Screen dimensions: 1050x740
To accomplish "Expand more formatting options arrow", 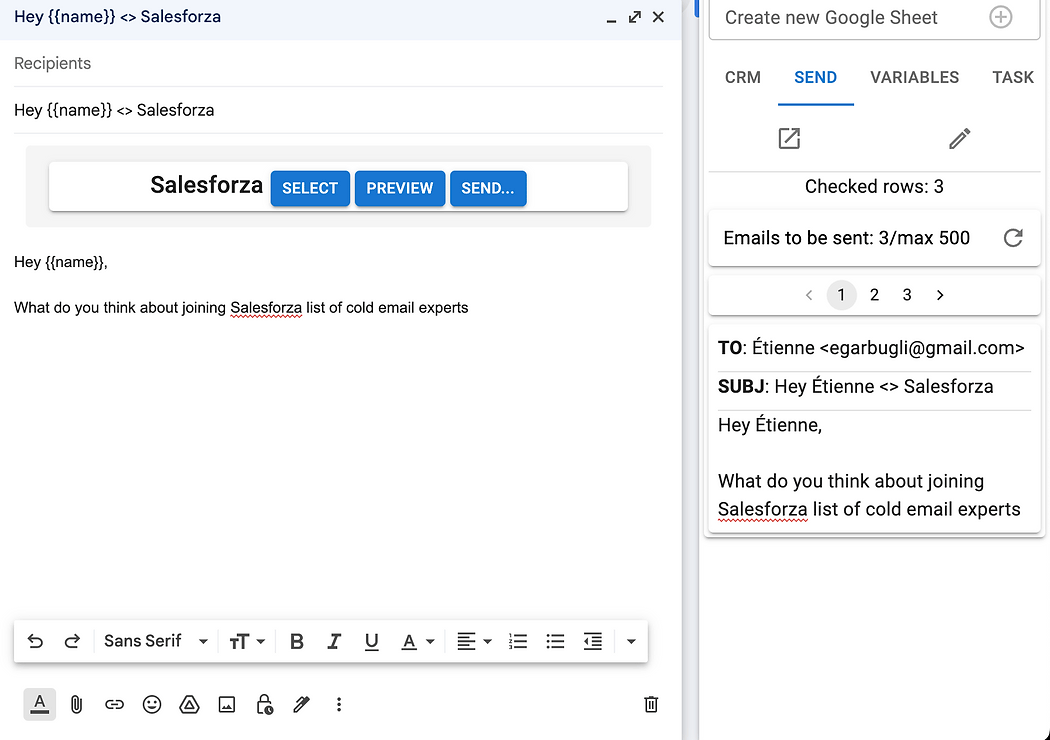I will [631, 642].
